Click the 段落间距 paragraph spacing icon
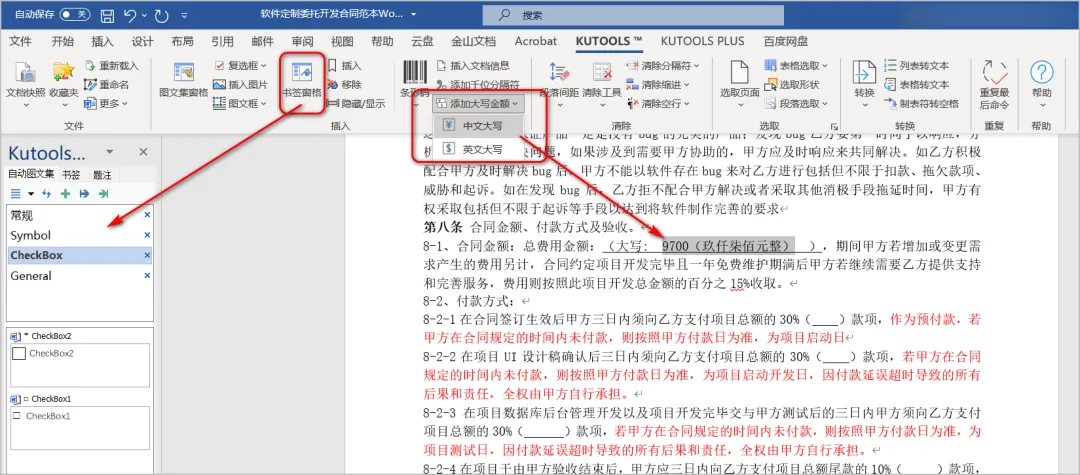This screenshot has width=1080, height=475. [x=559, y=74]
